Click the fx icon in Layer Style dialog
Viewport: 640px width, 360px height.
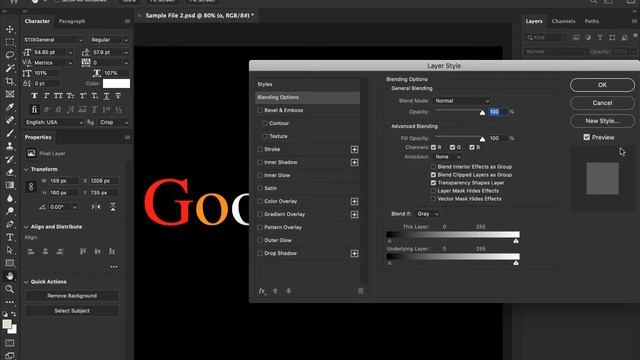(262, 291)
